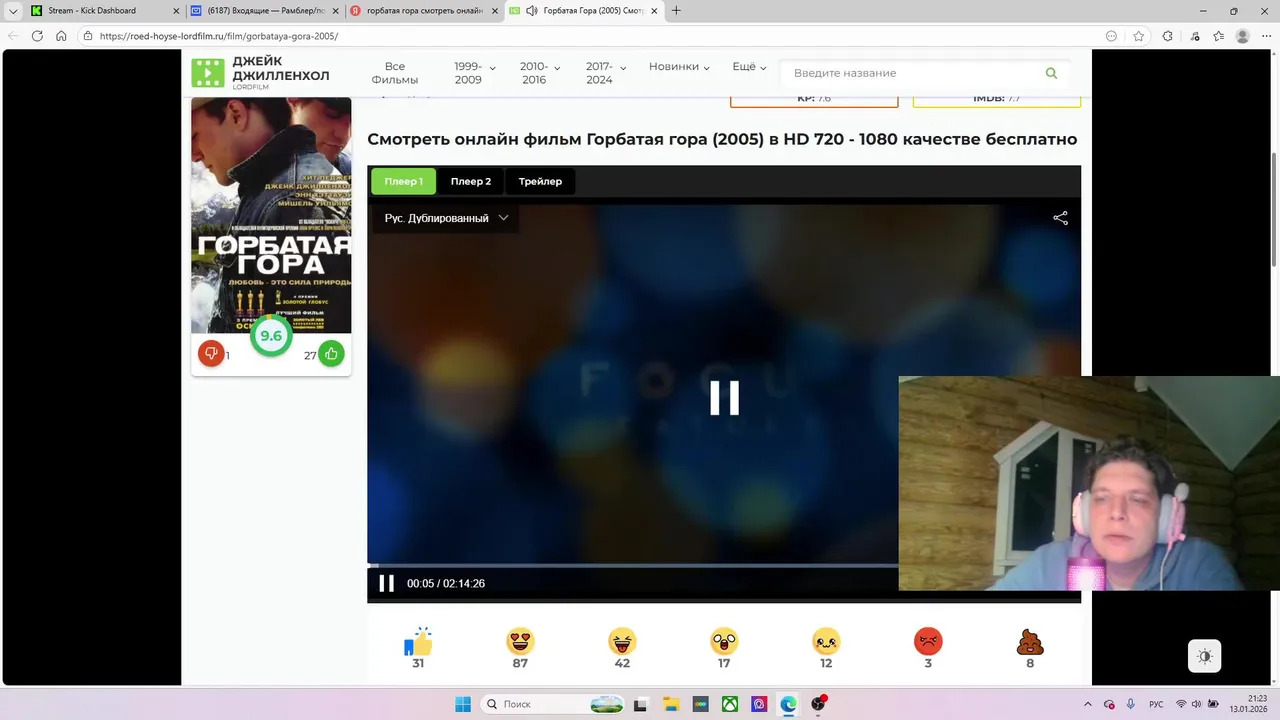Click the laughing reaction emoji with 42
This screenshot has width=1280, height=720.
(622, 641)
